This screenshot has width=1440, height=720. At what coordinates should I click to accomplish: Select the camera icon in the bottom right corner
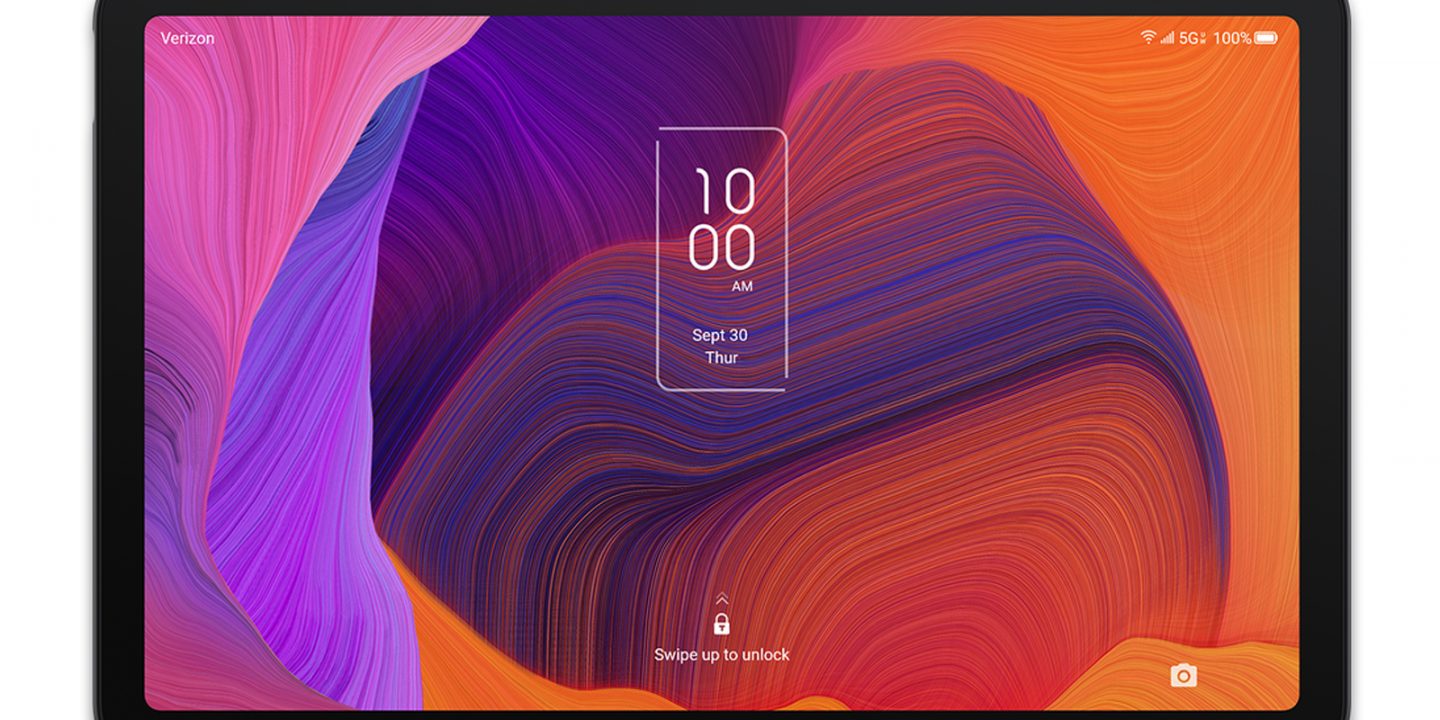[1183, 676]
